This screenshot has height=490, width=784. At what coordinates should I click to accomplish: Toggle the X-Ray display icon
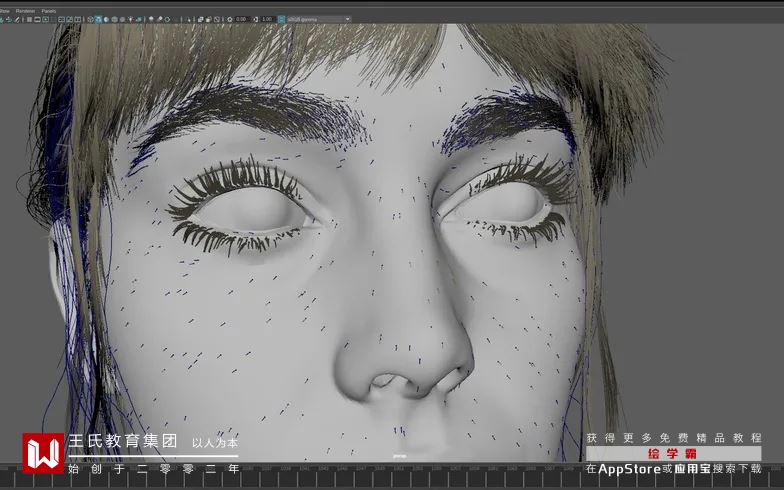click(x=200, y=20)
